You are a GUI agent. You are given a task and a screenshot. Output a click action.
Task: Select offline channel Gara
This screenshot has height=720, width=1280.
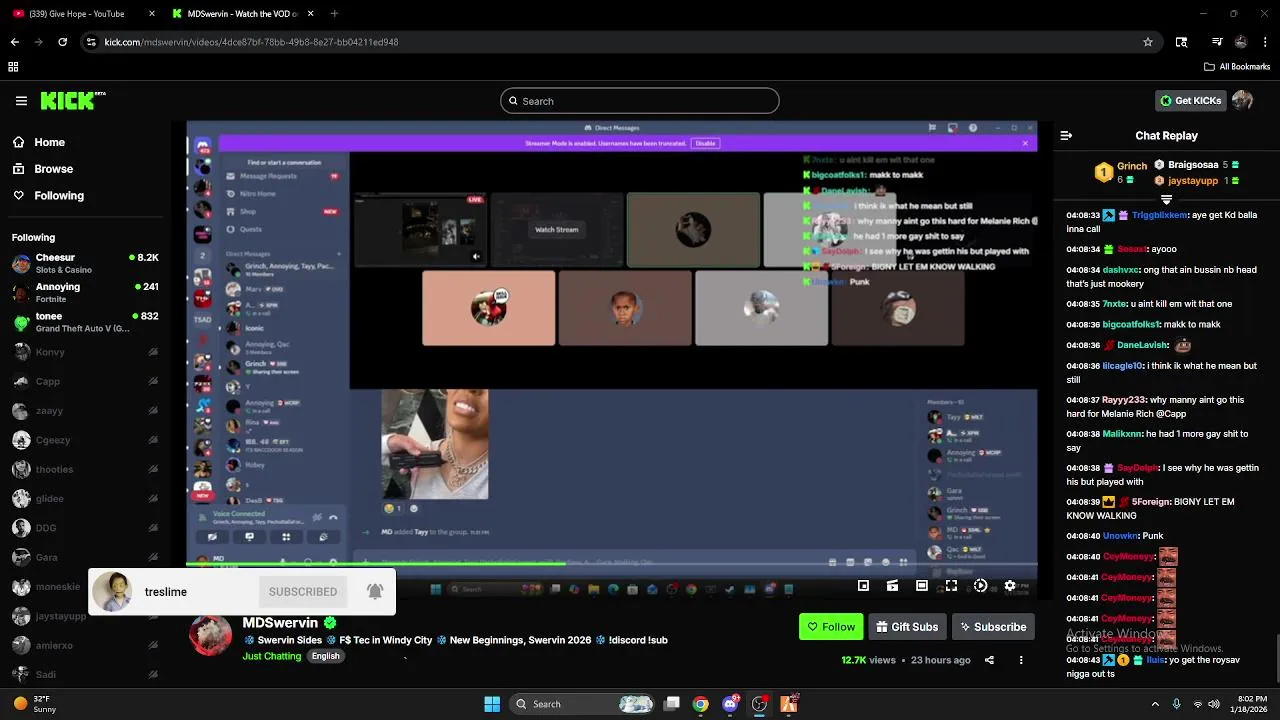85,557
